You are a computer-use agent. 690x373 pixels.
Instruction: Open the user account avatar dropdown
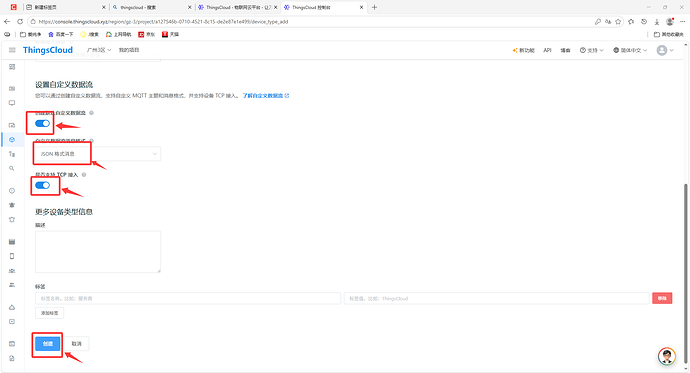665,50
